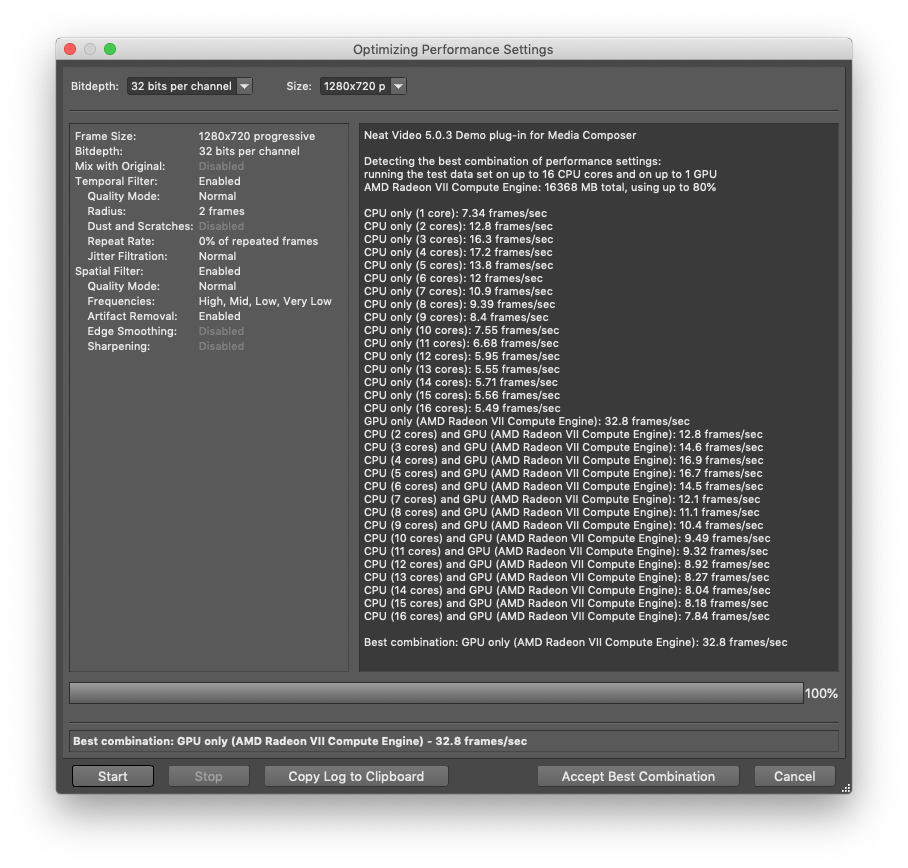Screen dimensions: 908x868
Task: Click the Dust and Scratches 'Disabled' value
Action: (x=221, y=226)
